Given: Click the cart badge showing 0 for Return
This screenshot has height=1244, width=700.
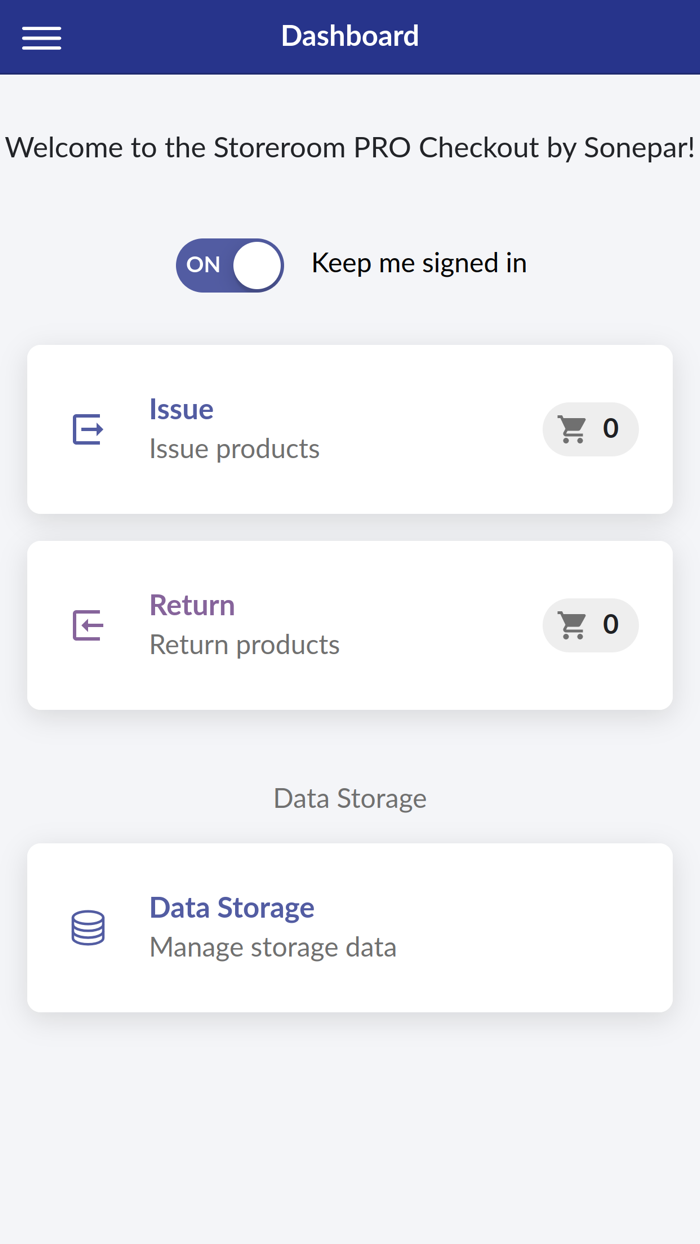Looking at the screenshot, I should [x=590, y=624].
